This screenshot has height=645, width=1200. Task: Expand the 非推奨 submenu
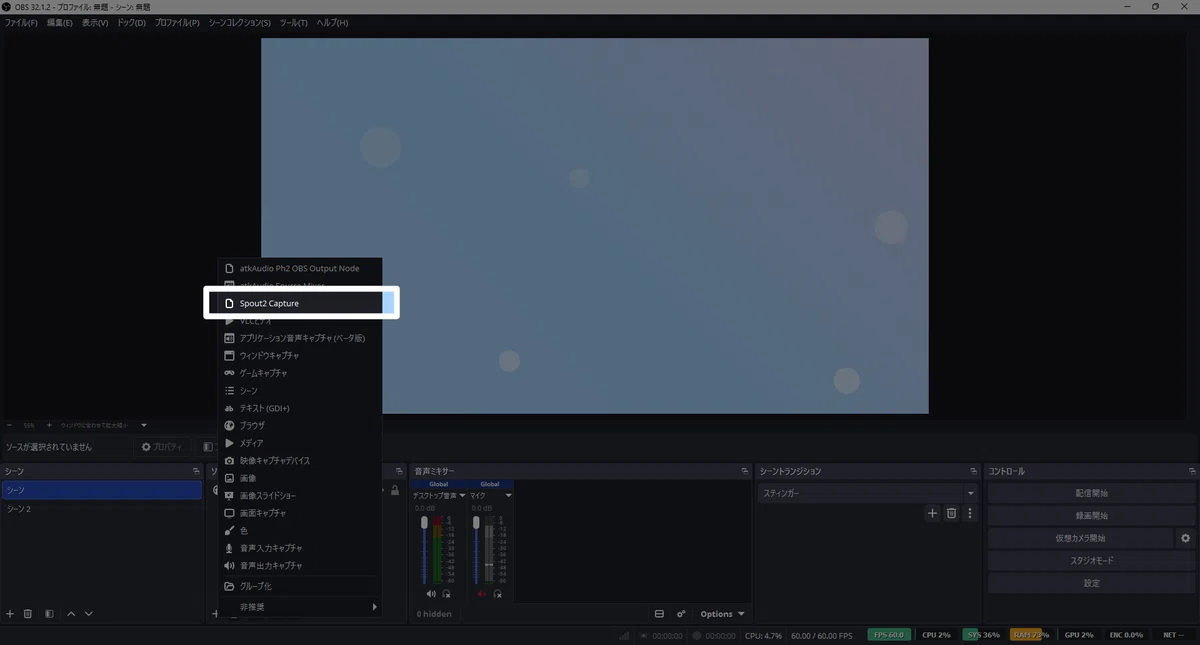pyautogui.click(x=300, y=607)
